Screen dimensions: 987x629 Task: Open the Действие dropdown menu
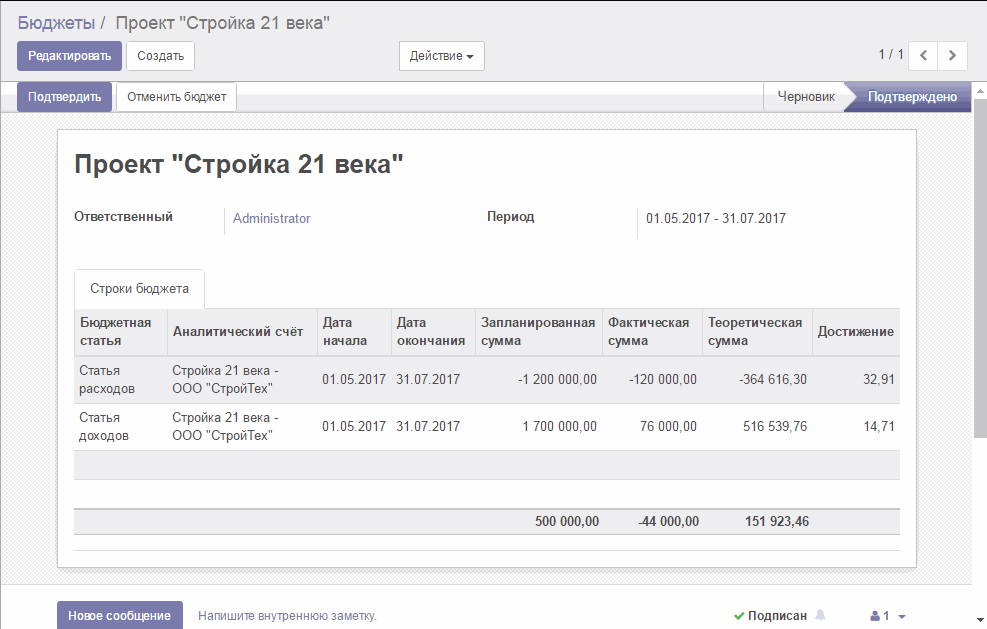point(441,56)
